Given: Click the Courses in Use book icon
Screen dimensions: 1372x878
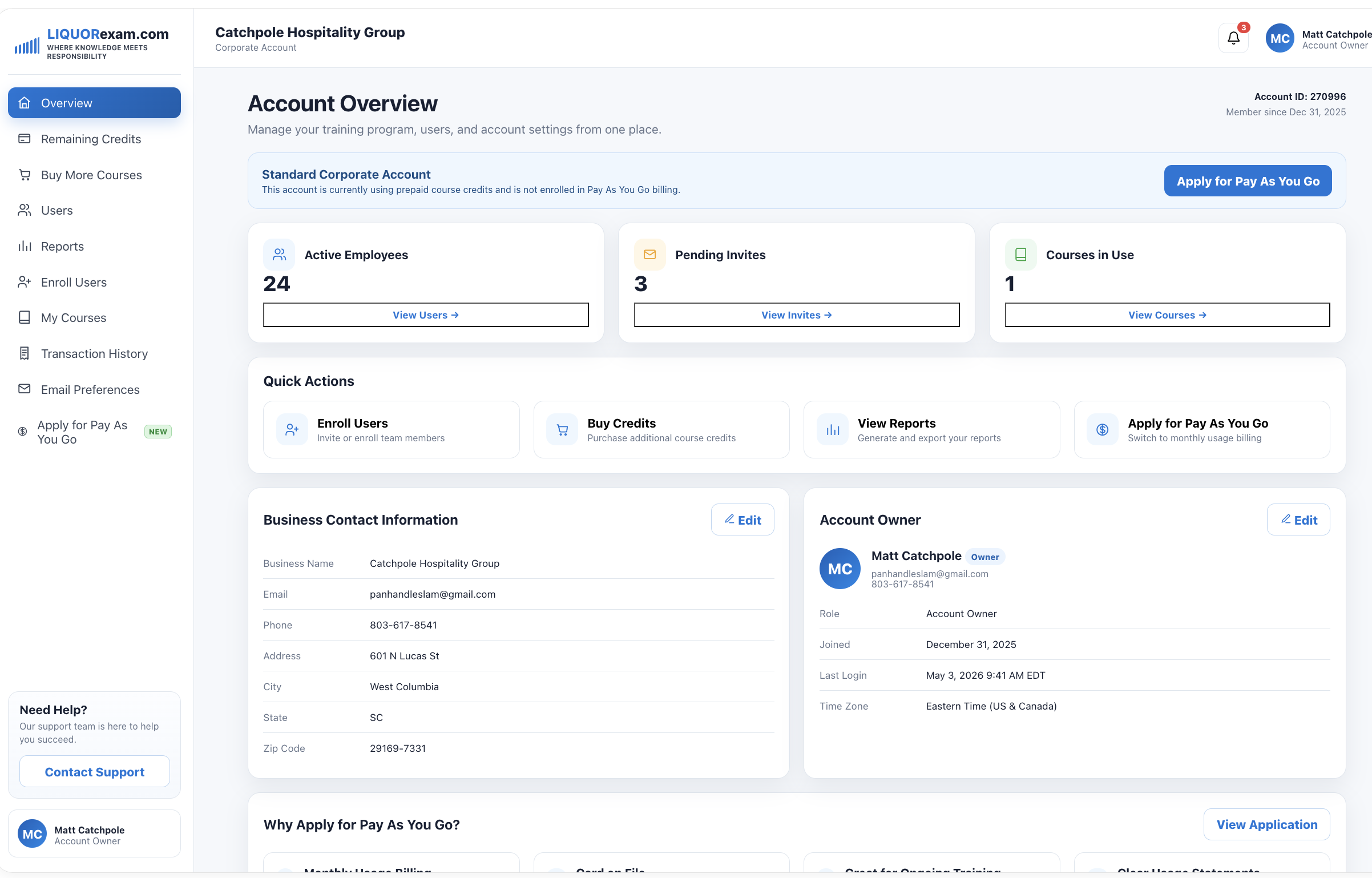Looking at the screenshot, I should pyautogui.click(x=1020, y=255).
